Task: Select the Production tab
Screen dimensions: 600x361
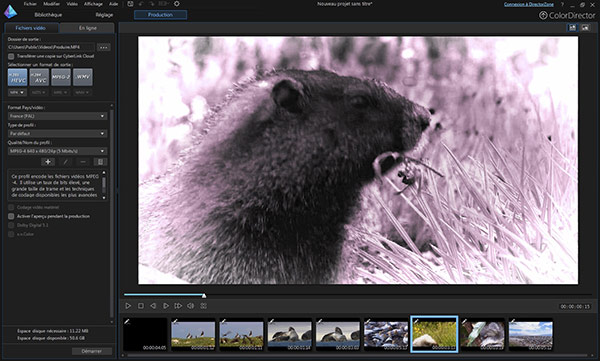Action: (x=160, y=15)
